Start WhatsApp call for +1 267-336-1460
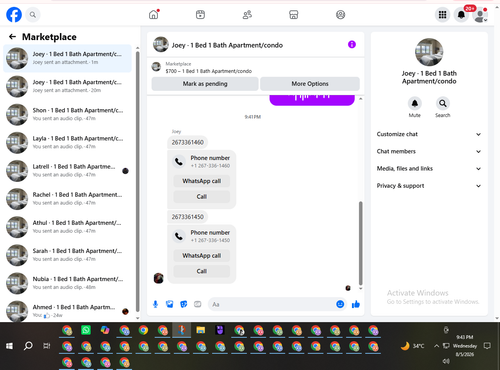 (x=202, y=181)
